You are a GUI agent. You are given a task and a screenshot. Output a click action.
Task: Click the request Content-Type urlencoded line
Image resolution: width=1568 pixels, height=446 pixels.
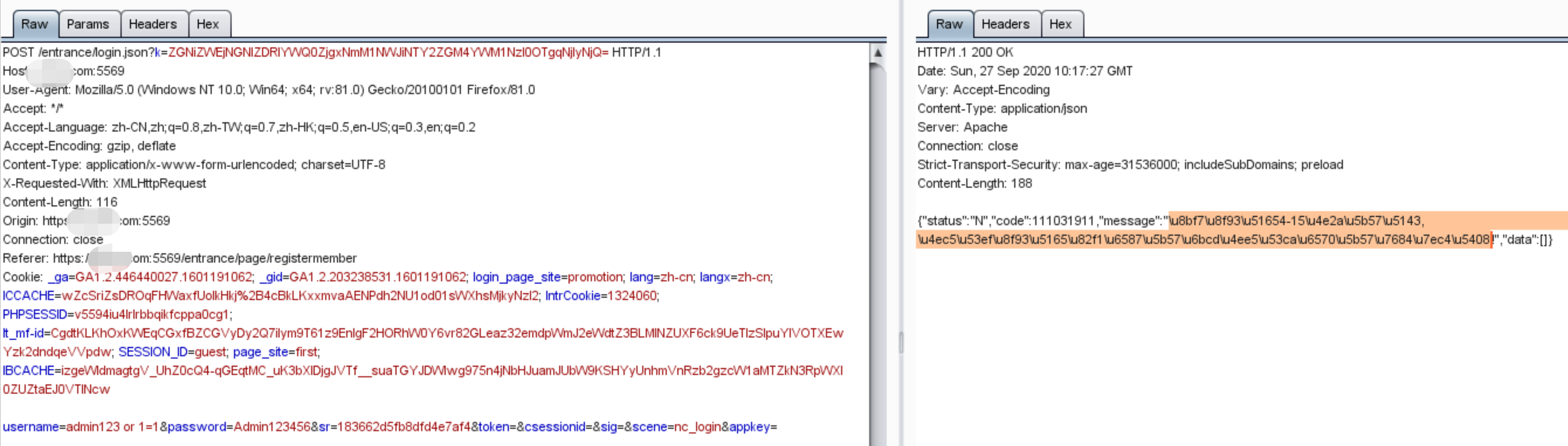tap(194, 165)
